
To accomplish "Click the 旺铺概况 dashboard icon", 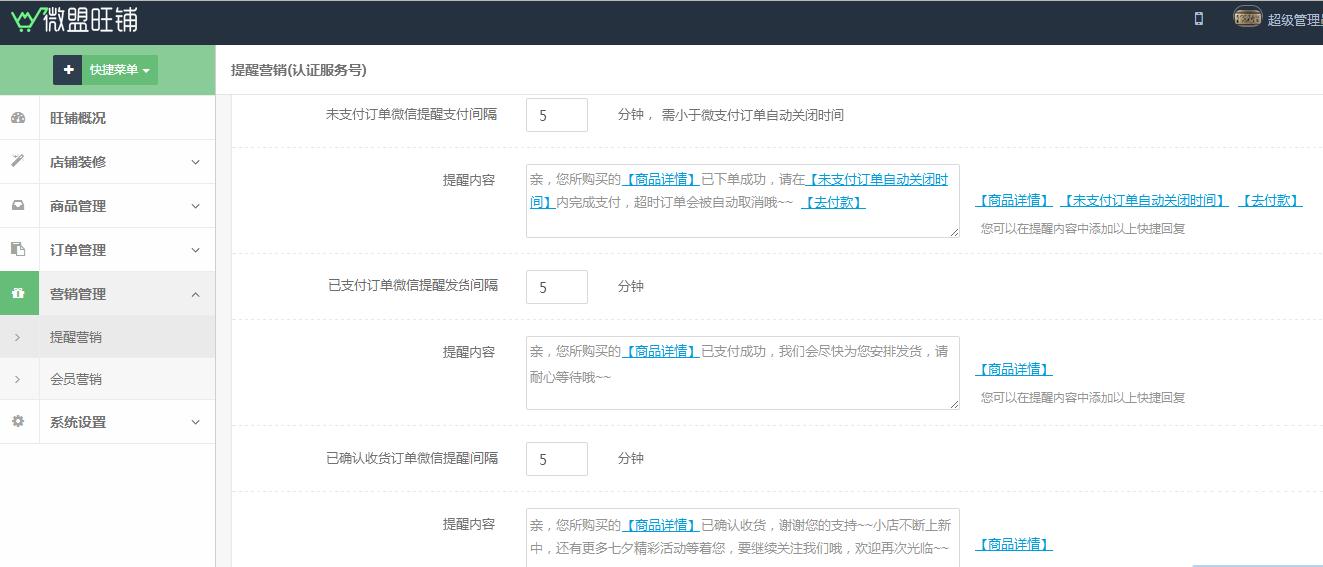I will (18, 118).
